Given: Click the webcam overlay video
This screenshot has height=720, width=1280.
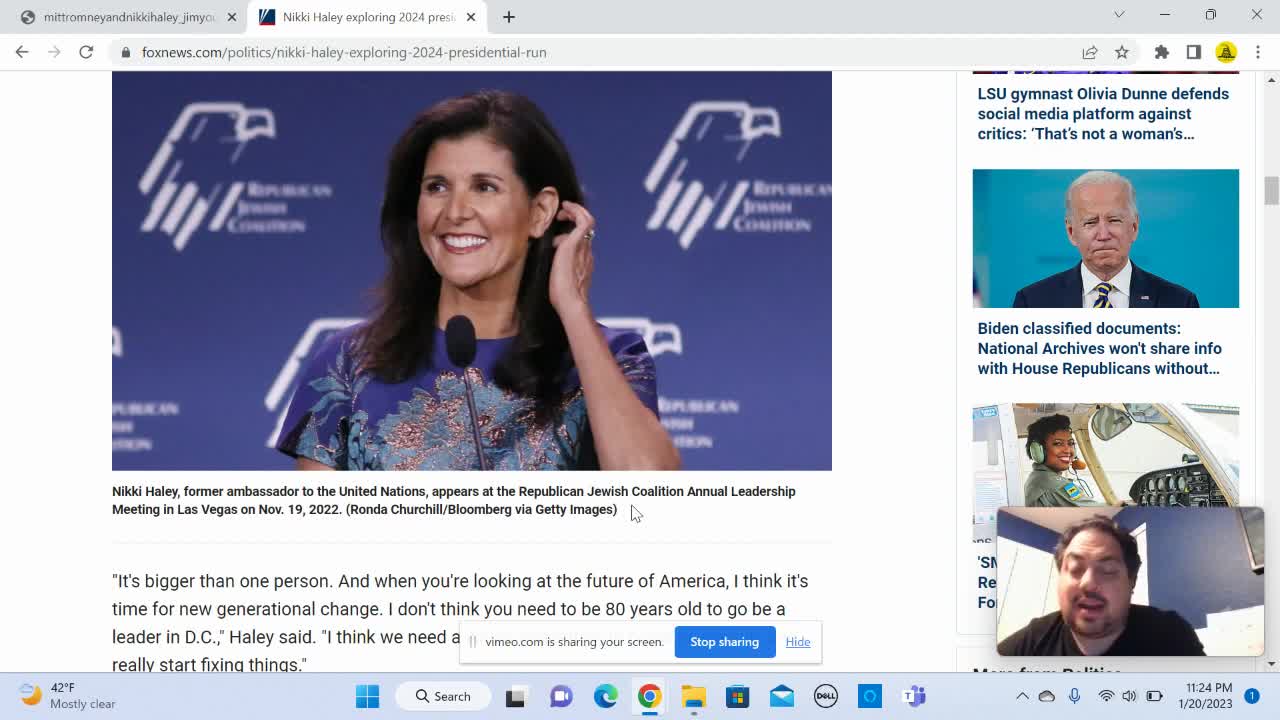Looking at the screenshot, I should (1131, 581).
